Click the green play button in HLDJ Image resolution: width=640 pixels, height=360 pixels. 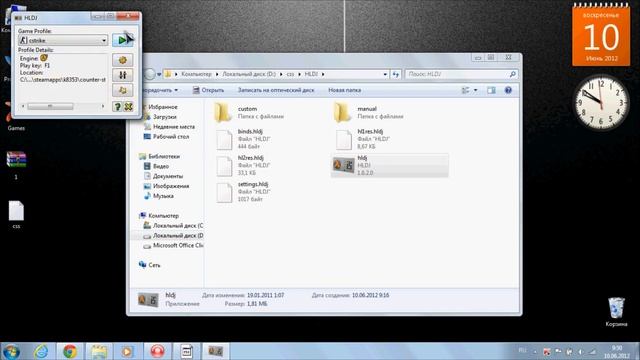tap(122, 40)
